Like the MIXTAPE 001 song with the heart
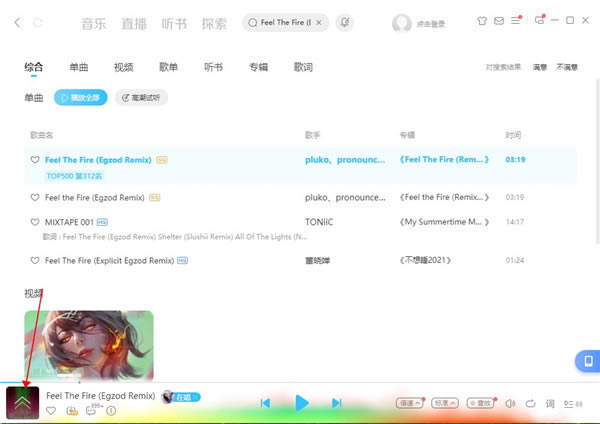Viewport: 600px width, 424px height. click(x=35, y=220)
